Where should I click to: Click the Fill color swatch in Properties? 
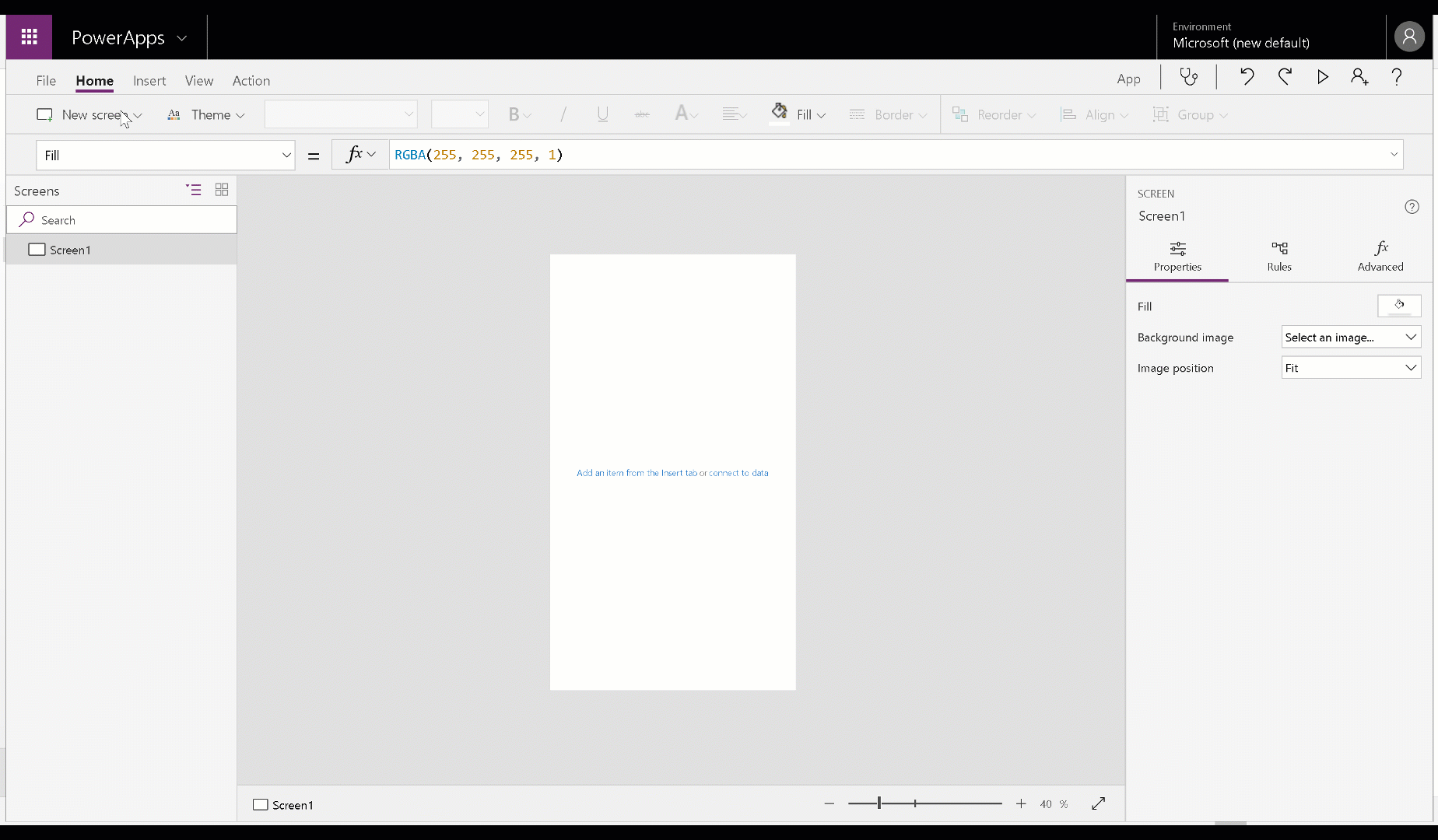pyautogui.click(x=1398, y=306)
